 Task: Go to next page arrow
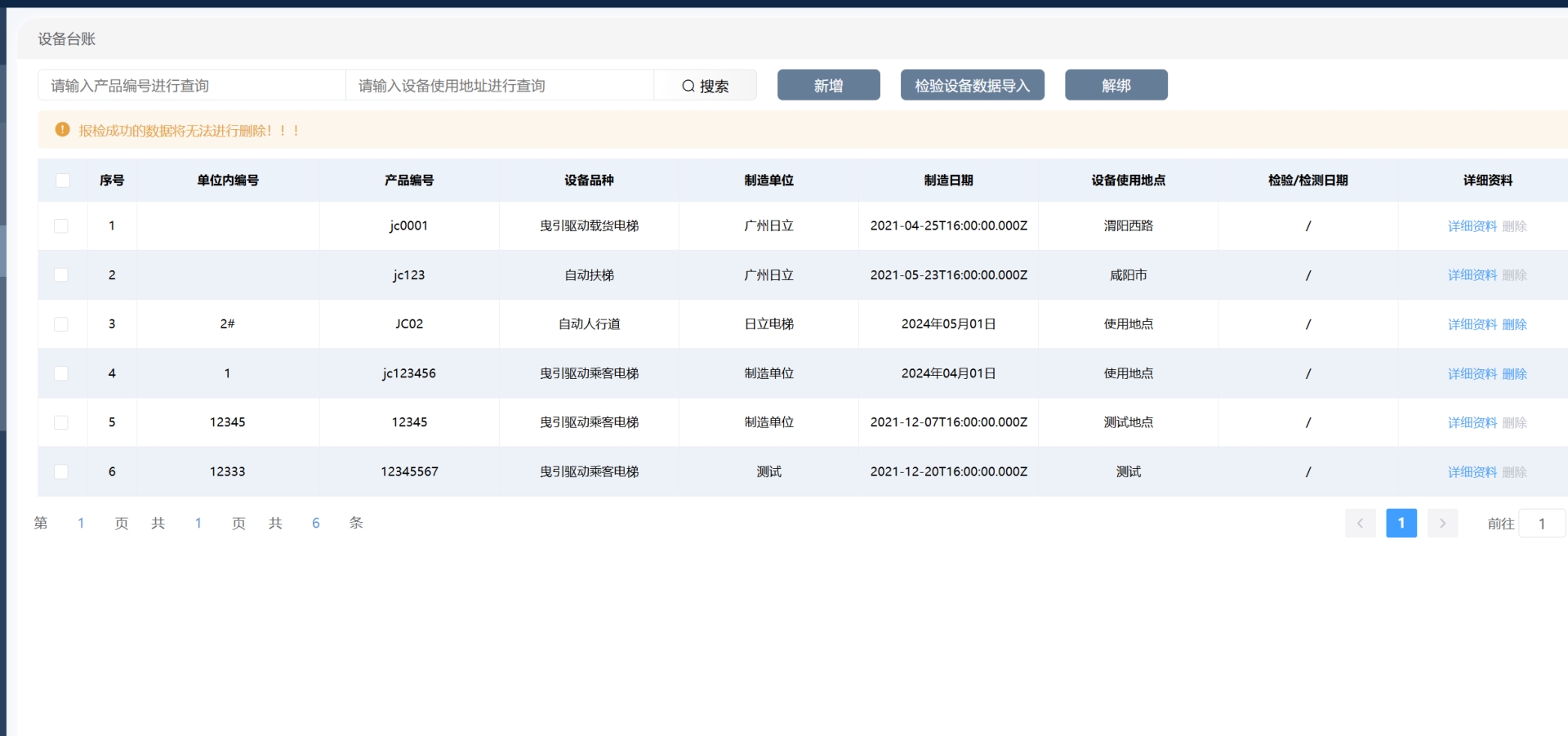point(1442,524)
